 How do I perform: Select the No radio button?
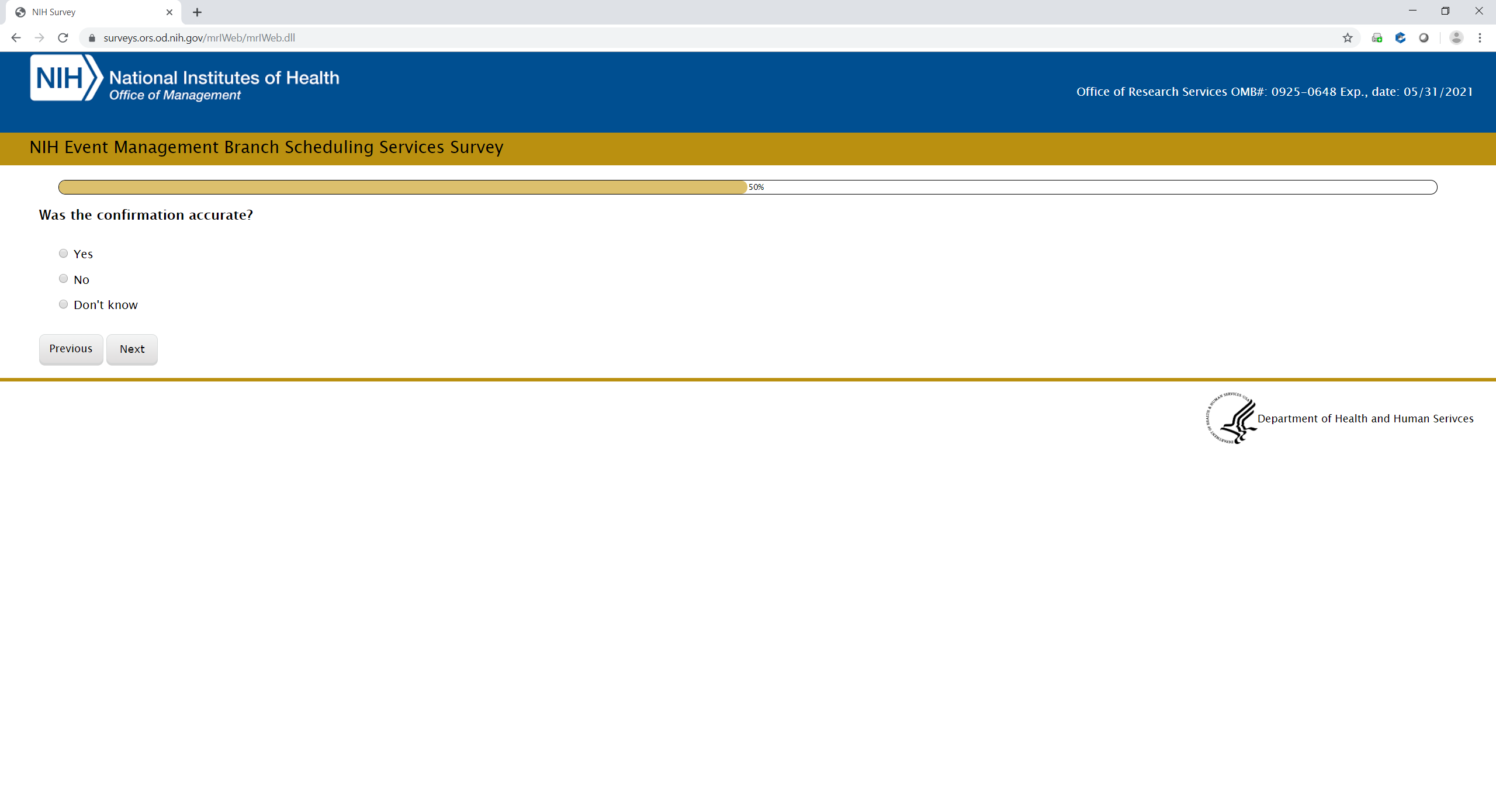click(x=63, y=279)
